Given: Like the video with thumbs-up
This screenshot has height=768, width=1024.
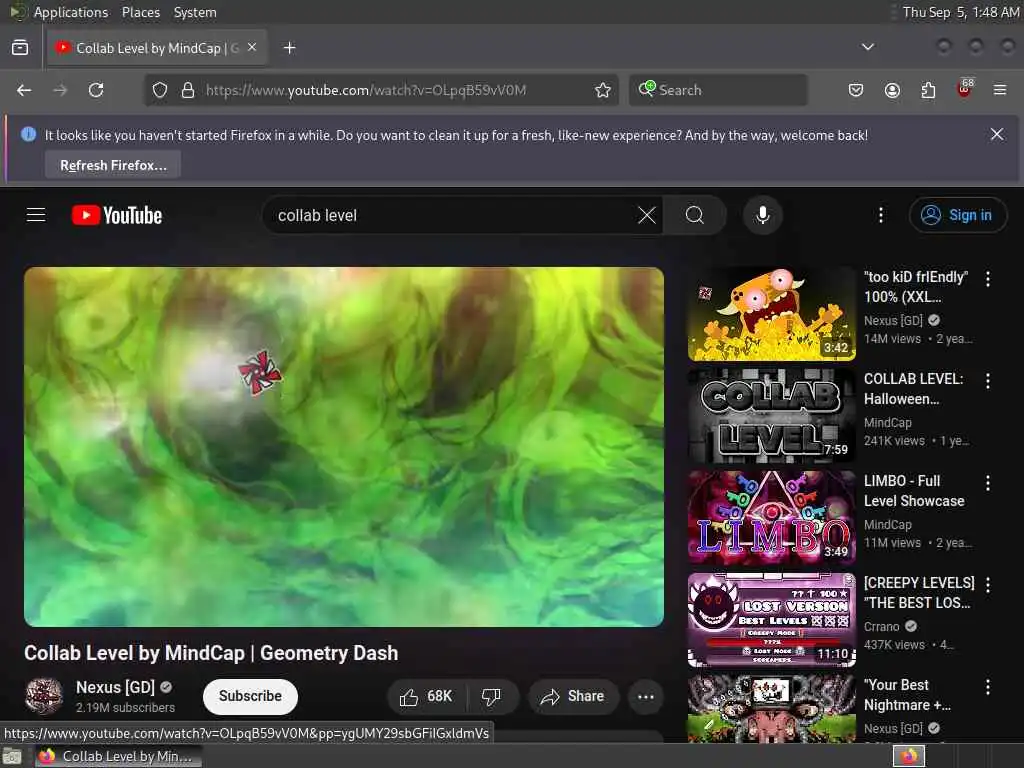Looking at the screenshot, I should (426, 697).
